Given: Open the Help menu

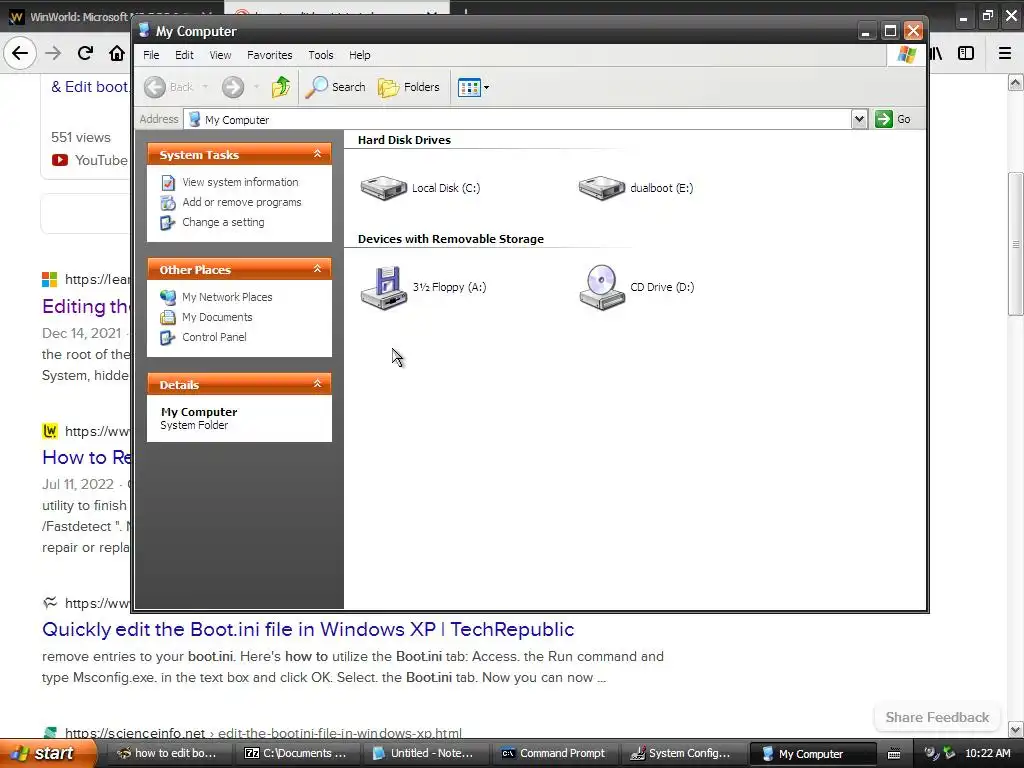Looking at the screenshot, I should click(x=359, y=55).
